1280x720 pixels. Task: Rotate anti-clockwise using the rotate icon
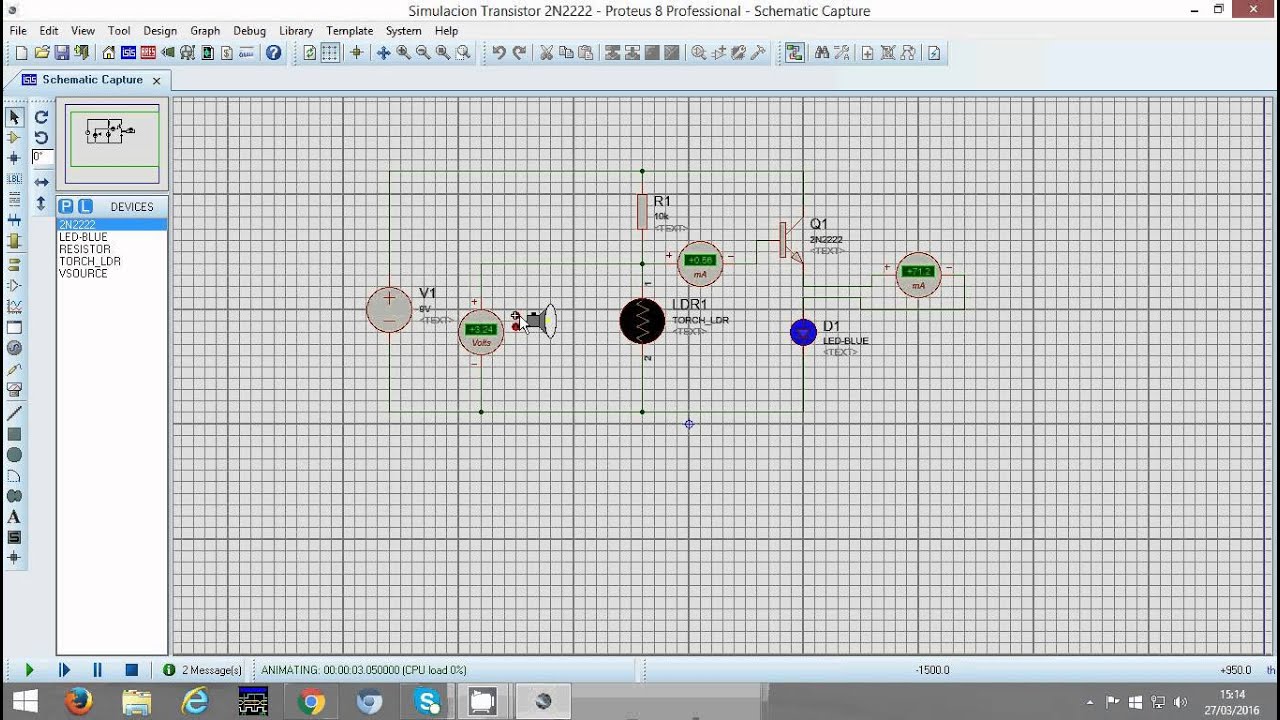click(41, 138)
